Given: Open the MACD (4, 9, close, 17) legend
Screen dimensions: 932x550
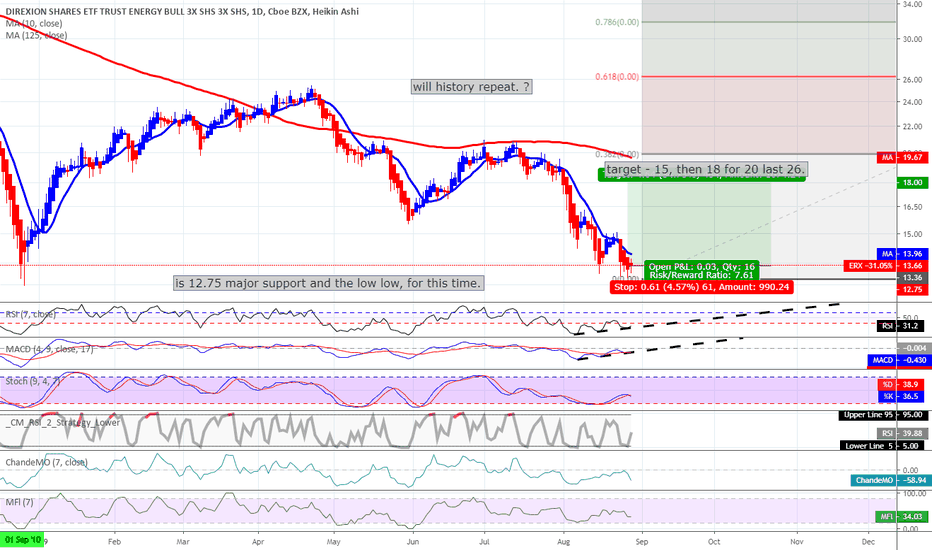Looking at the screenshot, I should (49, 348).
